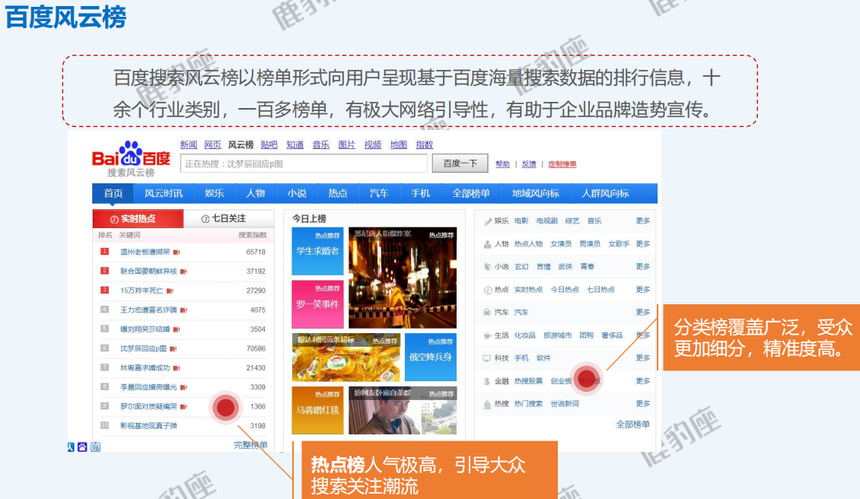
Task: Click the 反馈 link
Action: coord(529,164)
